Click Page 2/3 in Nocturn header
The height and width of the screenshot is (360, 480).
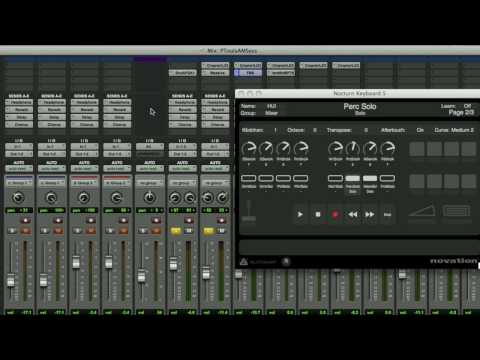tap(461, 113)
